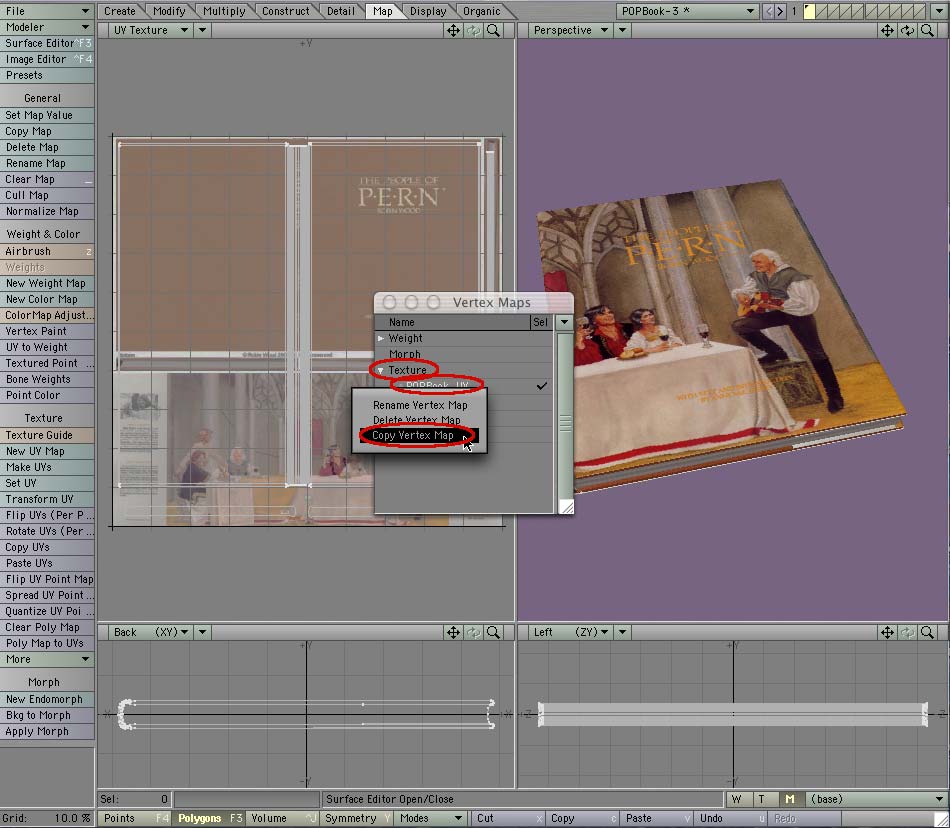Screen dimensions: 950x828
Task: Go to next layer bank with right arrow
Action: (x=780, y=11)
